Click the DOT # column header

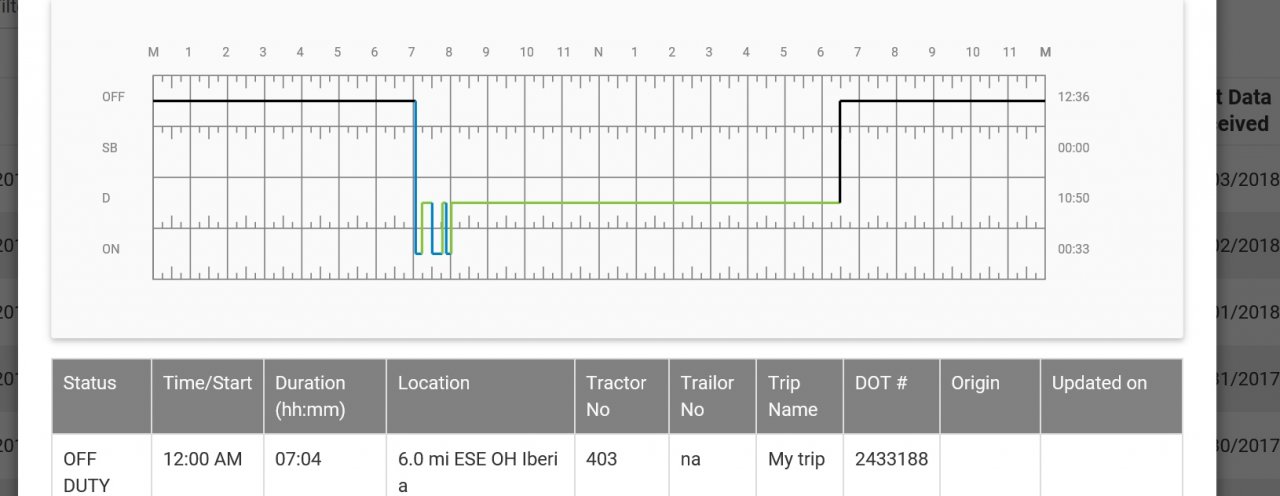(882, 383)
